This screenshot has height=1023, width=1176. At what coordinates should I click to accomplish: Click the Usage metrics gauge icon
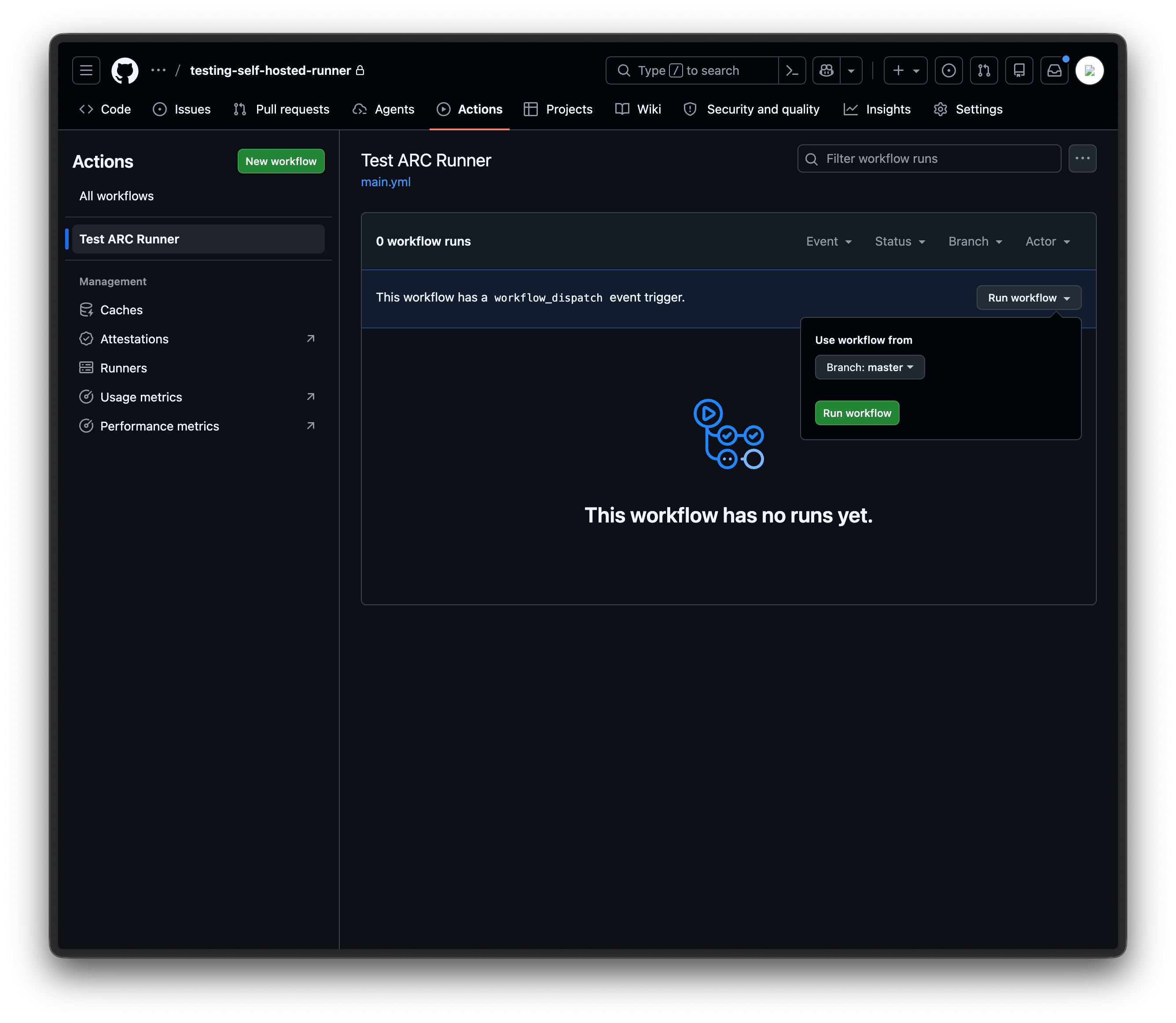pyautogui.click(x=86, y=397)
